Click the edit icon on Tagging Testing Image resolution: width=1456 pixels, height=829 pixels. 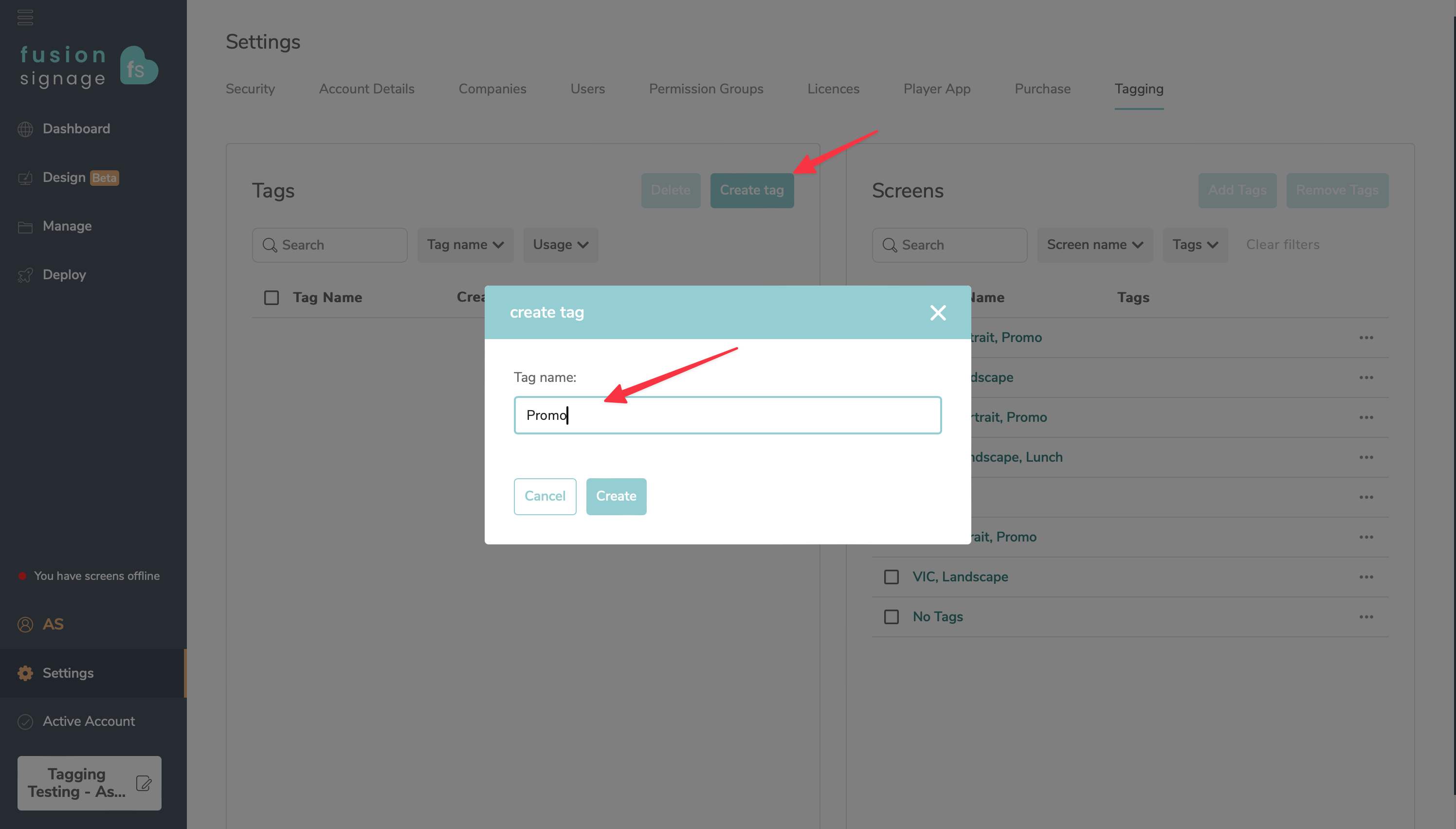tap(144, 783)
